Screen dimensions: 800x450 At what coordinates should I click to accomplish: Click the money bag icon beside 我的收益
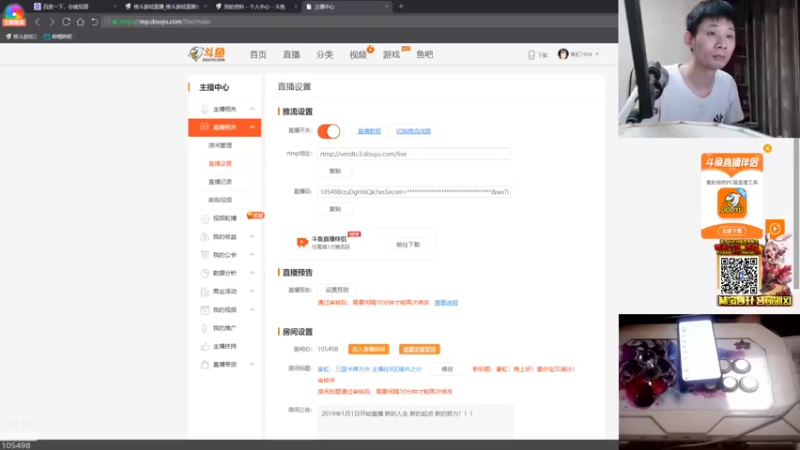(204, 237)
